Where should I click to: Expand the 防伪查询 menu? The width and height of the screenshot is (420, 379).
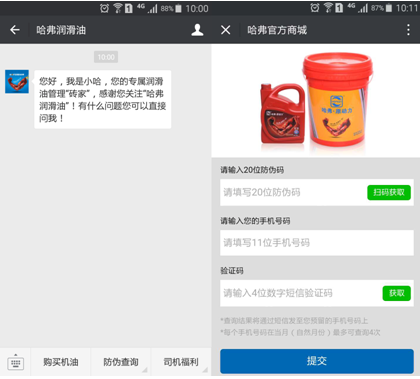[x=121, y=362]
